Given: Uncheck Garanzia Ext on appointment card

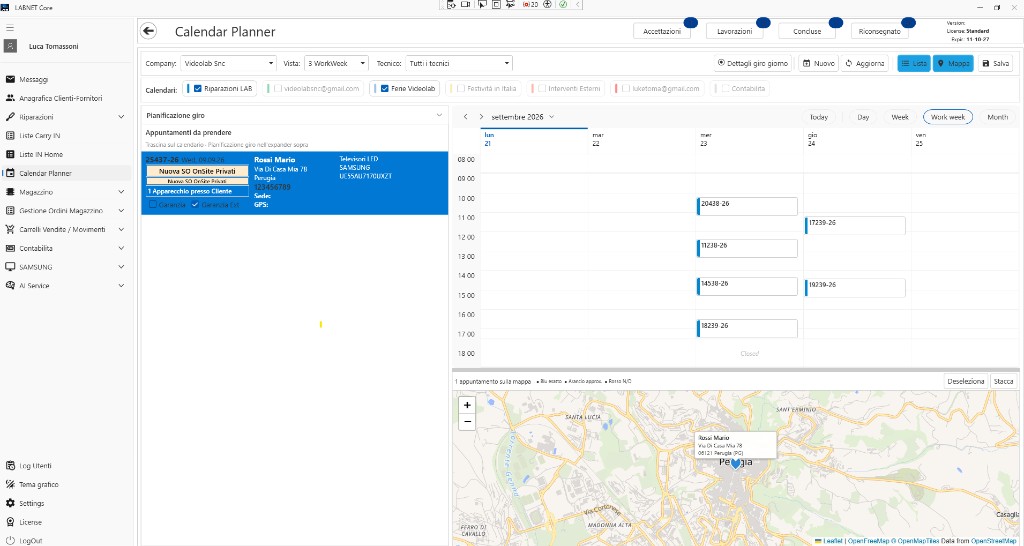Looking at the screenshot, I should tap(195, 204).
